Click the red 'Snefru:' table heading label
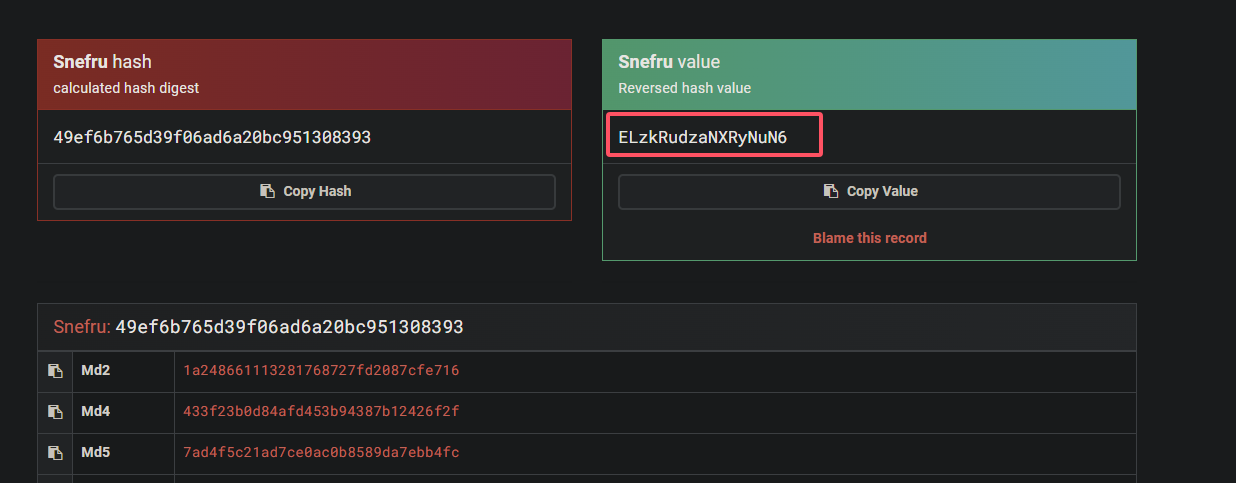Image resolution: width=1236 pixels, height=483 pixels. [82, 327]
